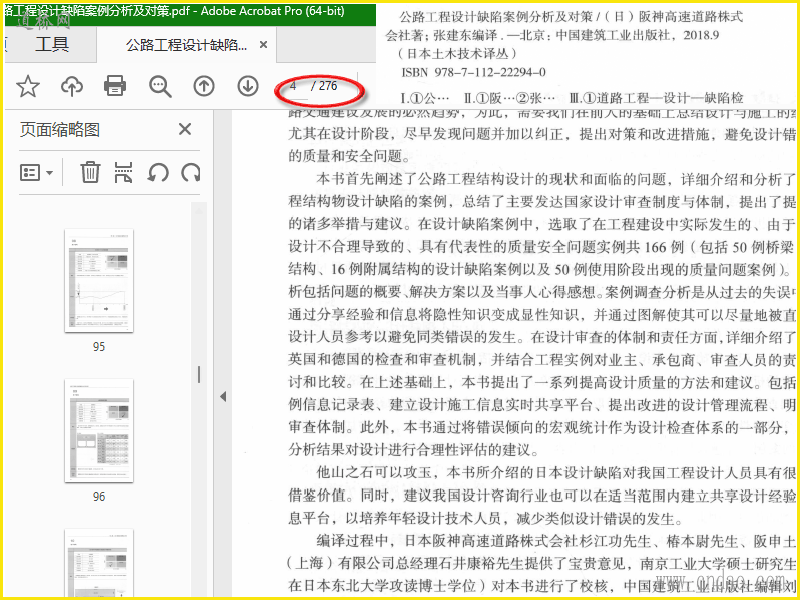This screenshot has height=600, width=800.
Task: Click thumbnail page label 96
Action: point(99,497)
